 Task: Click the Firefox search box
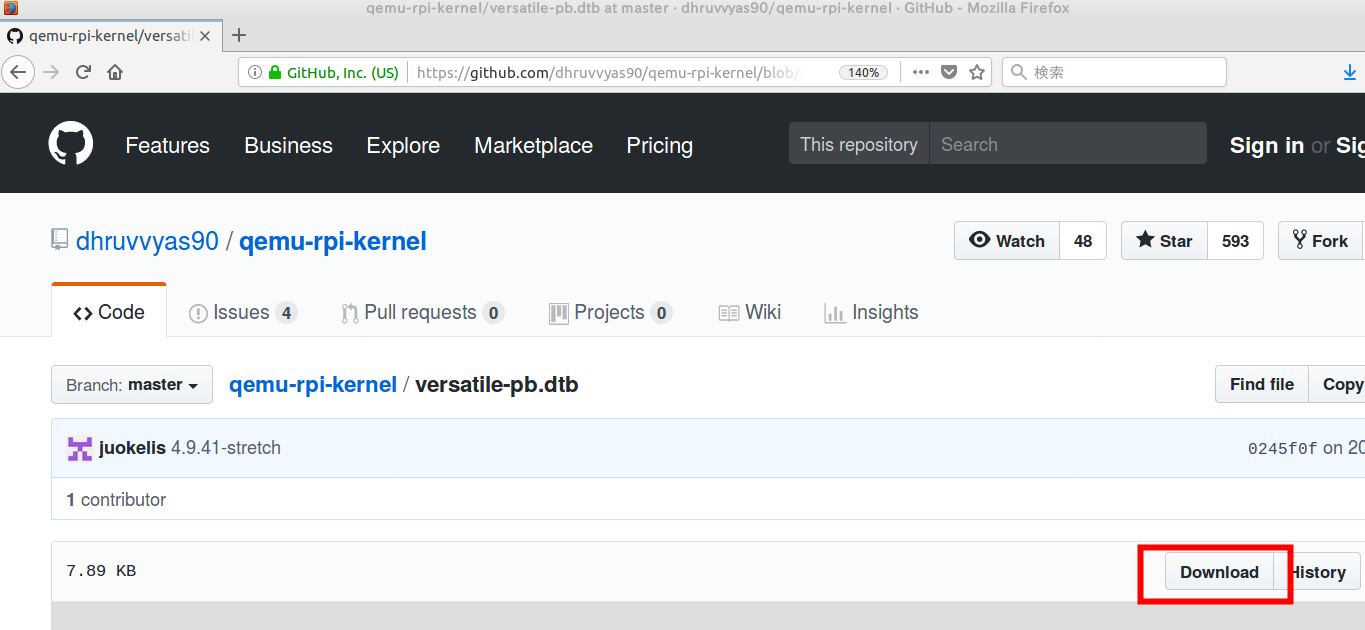[1114, 72]
